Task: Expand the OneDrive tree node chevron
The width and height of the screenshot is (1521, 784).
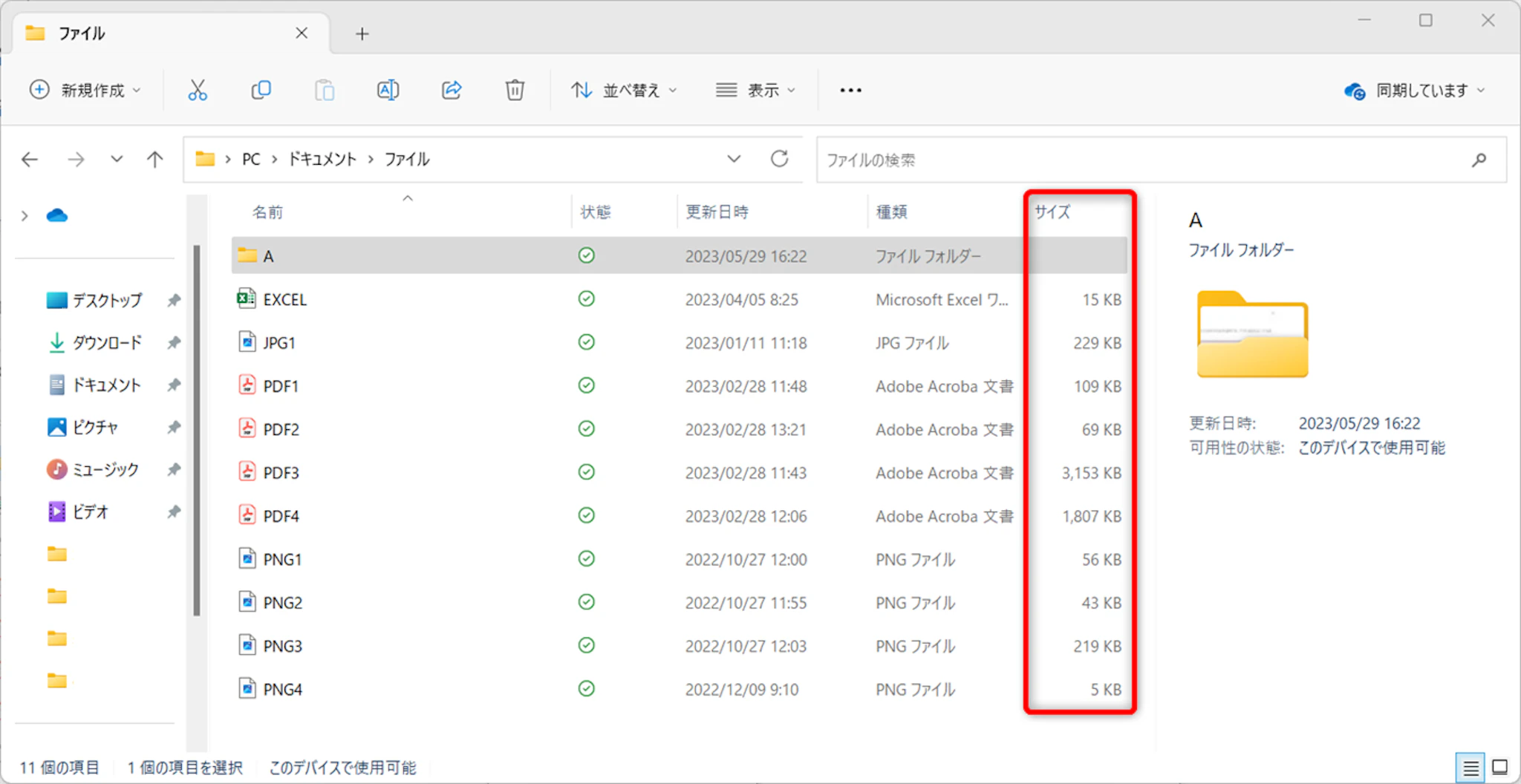Action: tap(25, 216)
